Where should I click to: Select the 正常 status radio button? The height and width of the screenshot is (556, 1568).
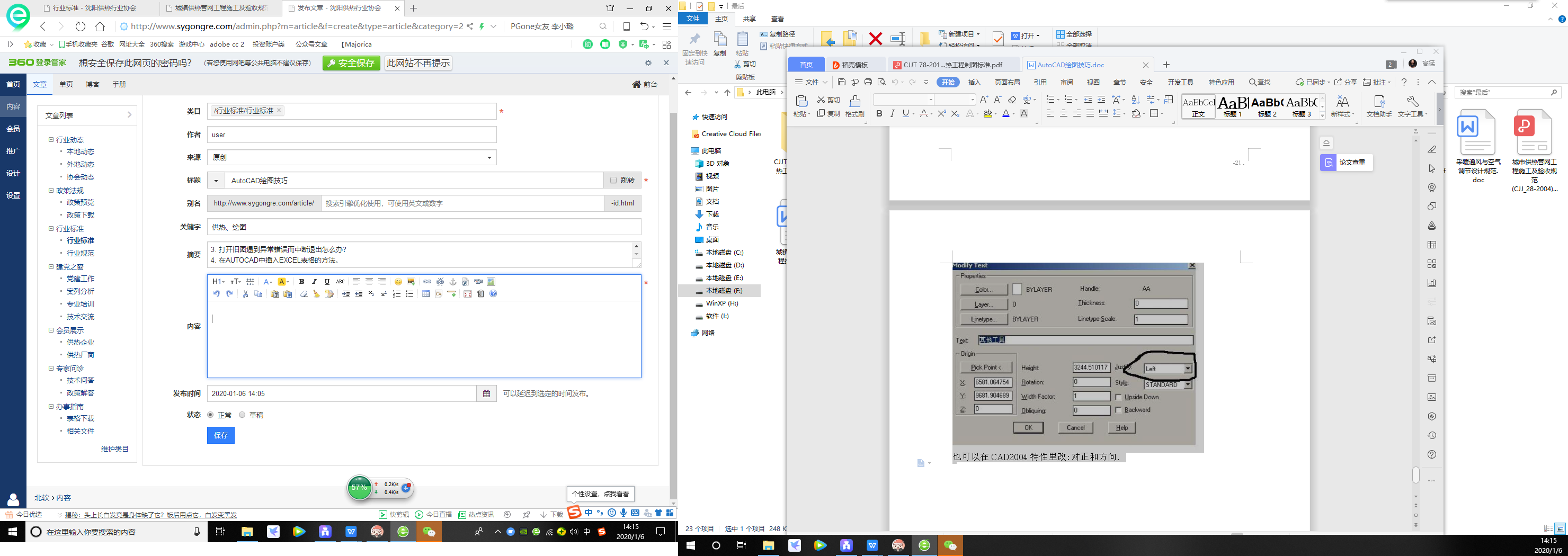(211, 415)
